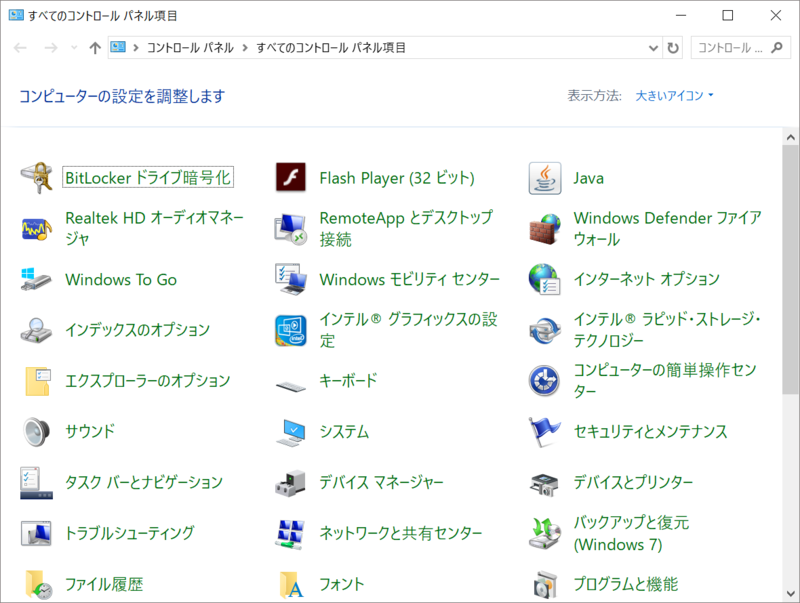
Task: Open the Intel Graphics settings icon
Action: [291, 330]
